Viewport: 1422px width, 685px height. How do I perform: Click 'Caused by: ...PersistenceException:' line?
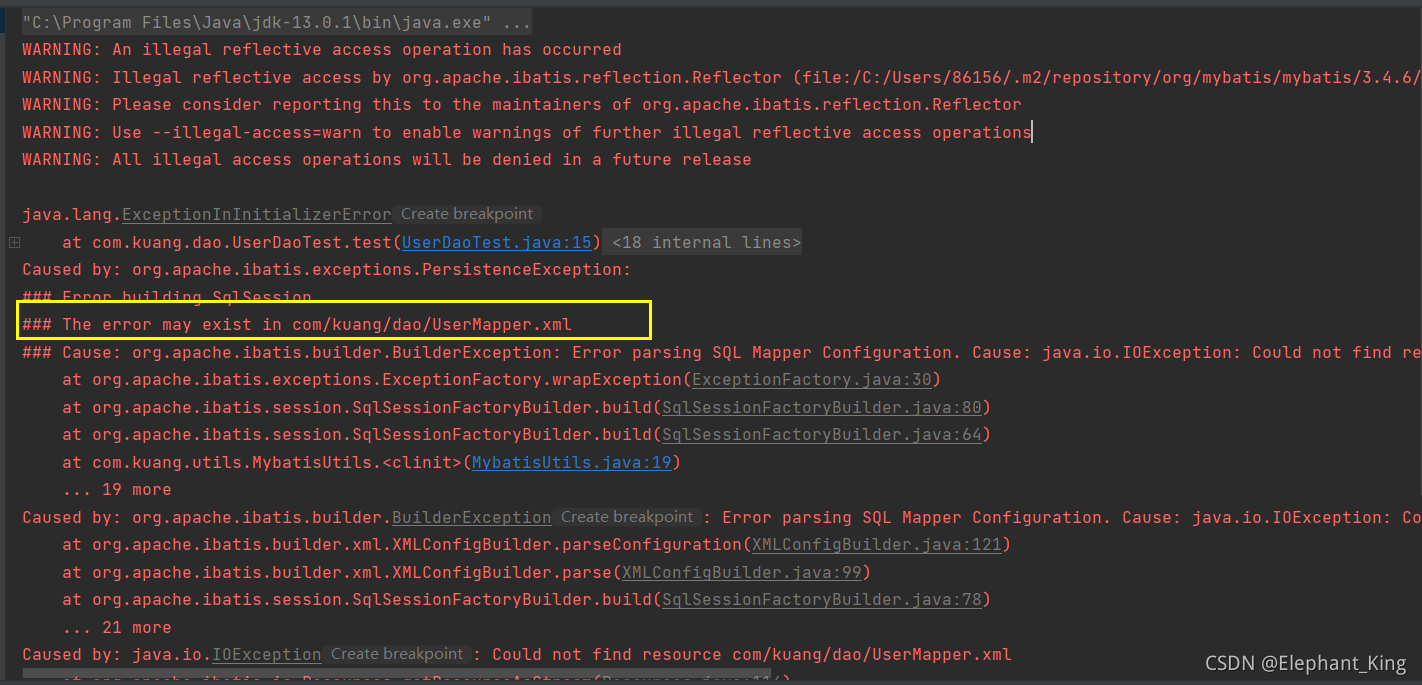point(327,270)
